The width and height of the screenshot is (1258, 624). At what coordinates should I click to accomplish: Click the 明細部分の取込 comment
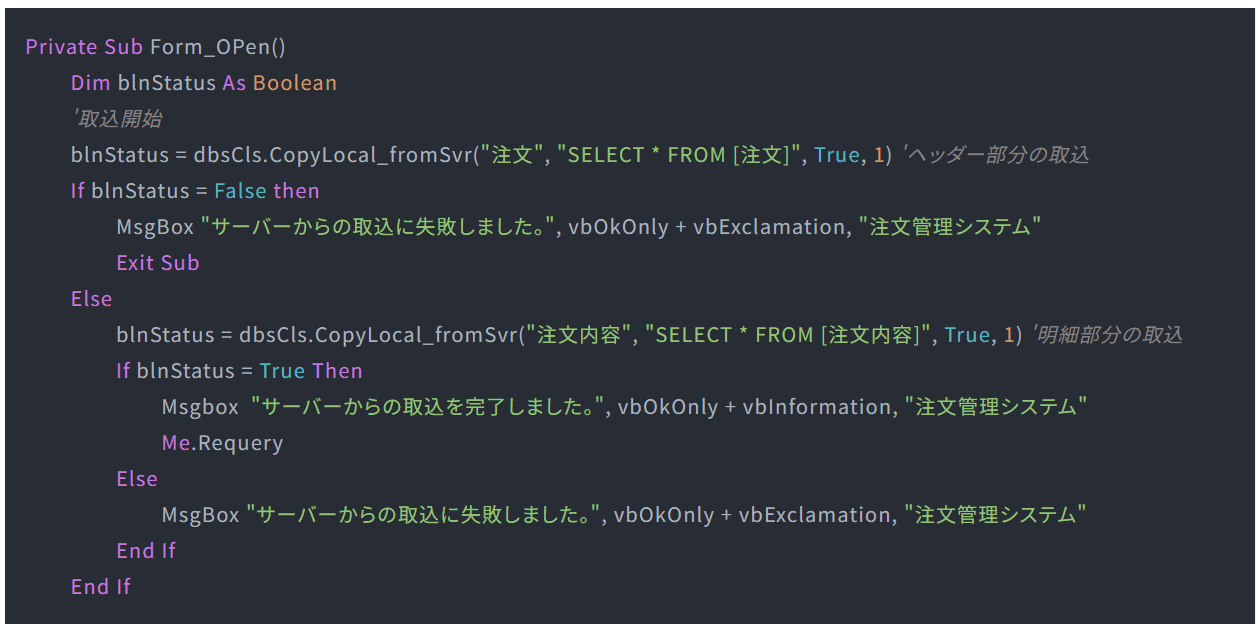coord(1106,335)
